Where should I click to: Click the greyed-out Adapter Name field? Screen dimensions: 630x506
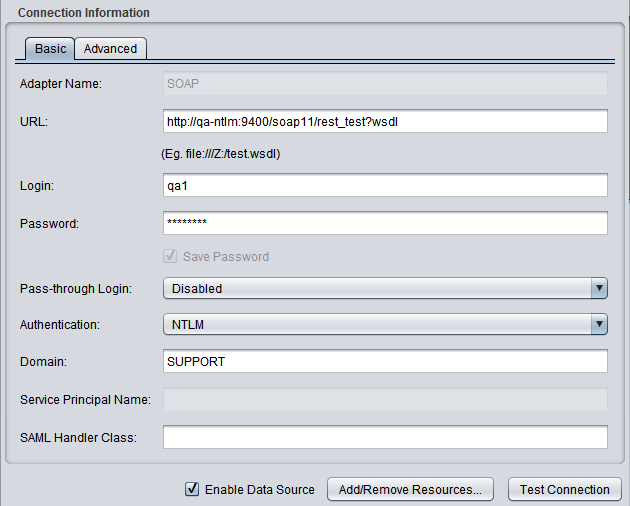pyautogui.click(x=385, y=84)
